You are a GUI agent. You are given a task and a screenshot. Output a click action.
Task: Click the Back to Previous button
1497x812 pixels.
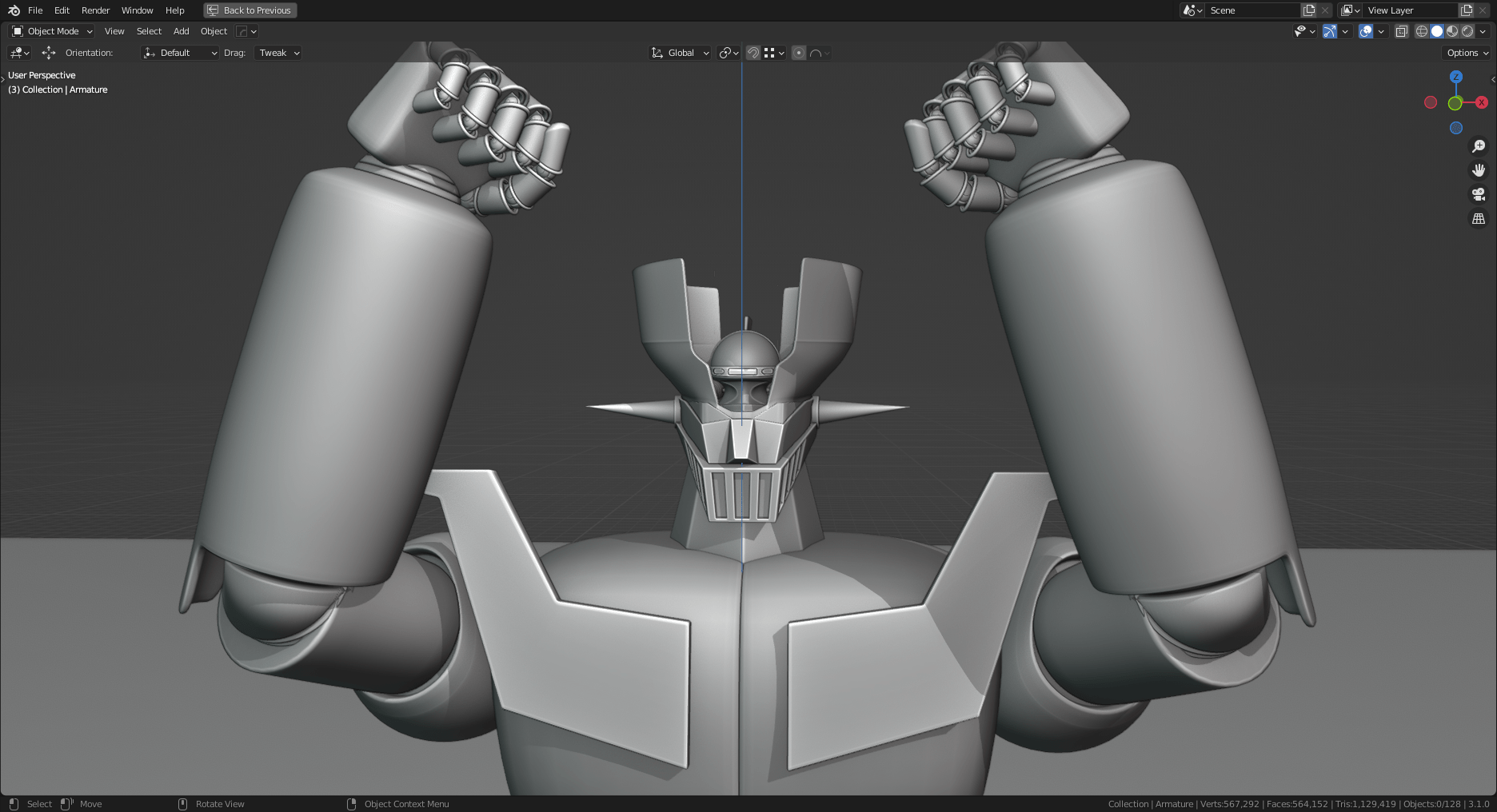tap(250, 10)
